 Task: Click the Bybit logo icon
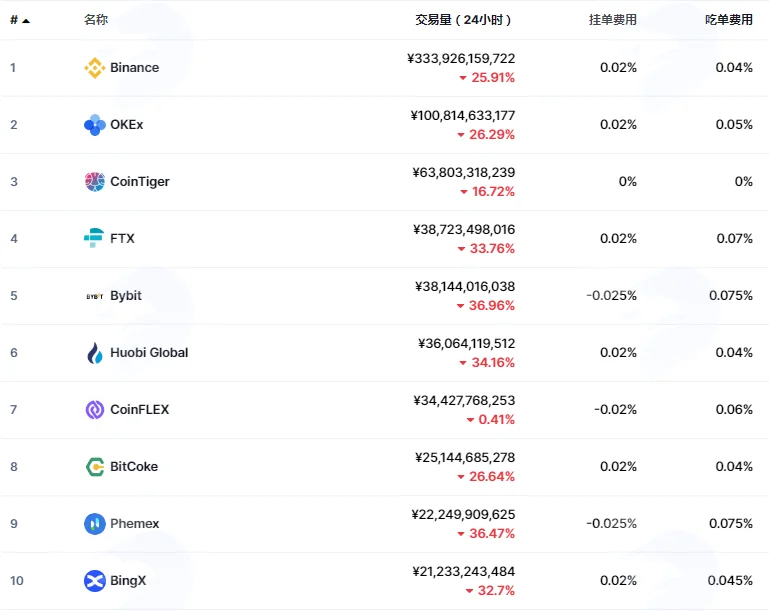pyautogui.click(x=95, y=296)
